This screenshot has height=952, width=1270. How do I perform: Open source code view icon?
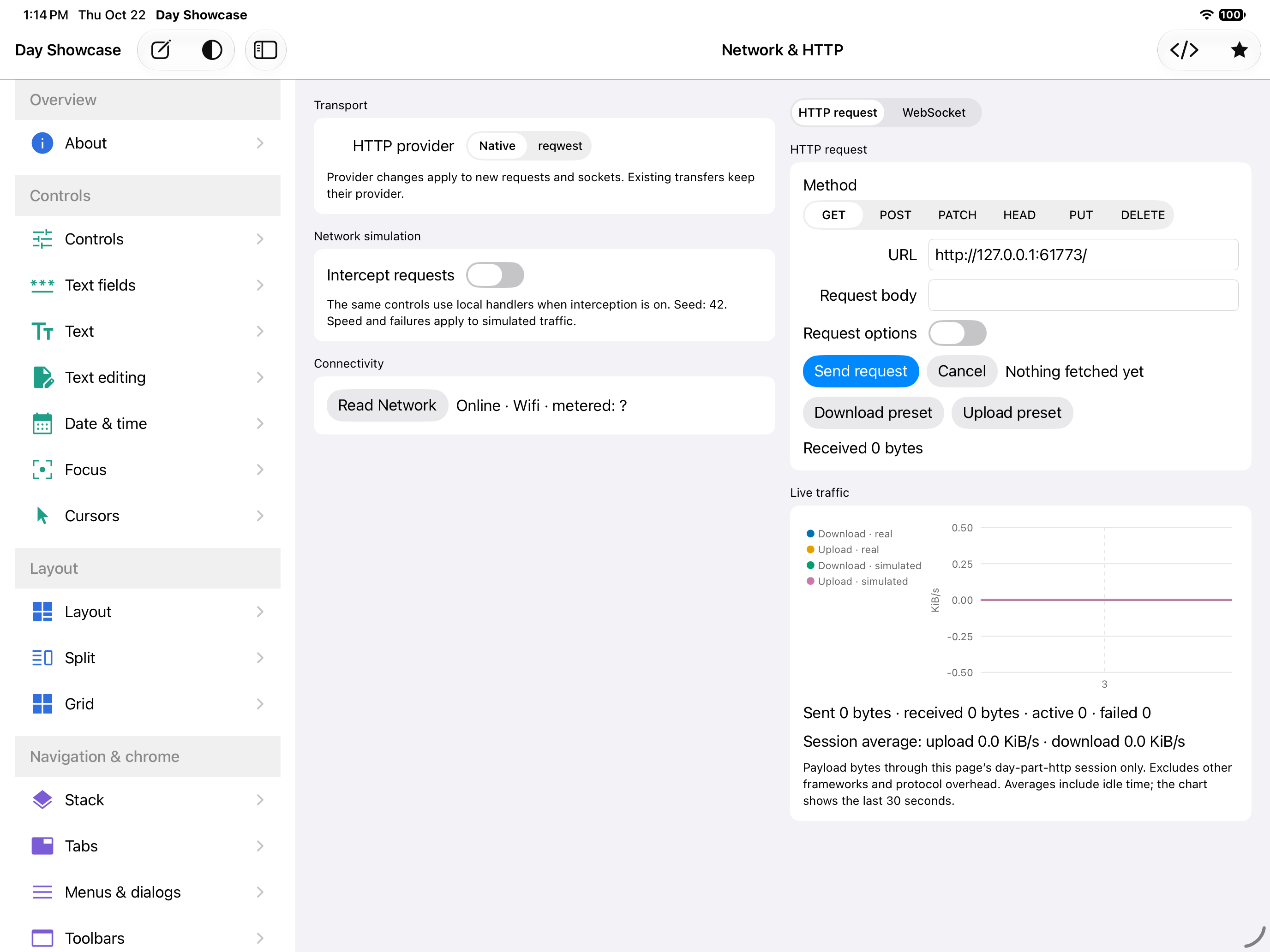pyautogui.click(x=1184, y=50)
